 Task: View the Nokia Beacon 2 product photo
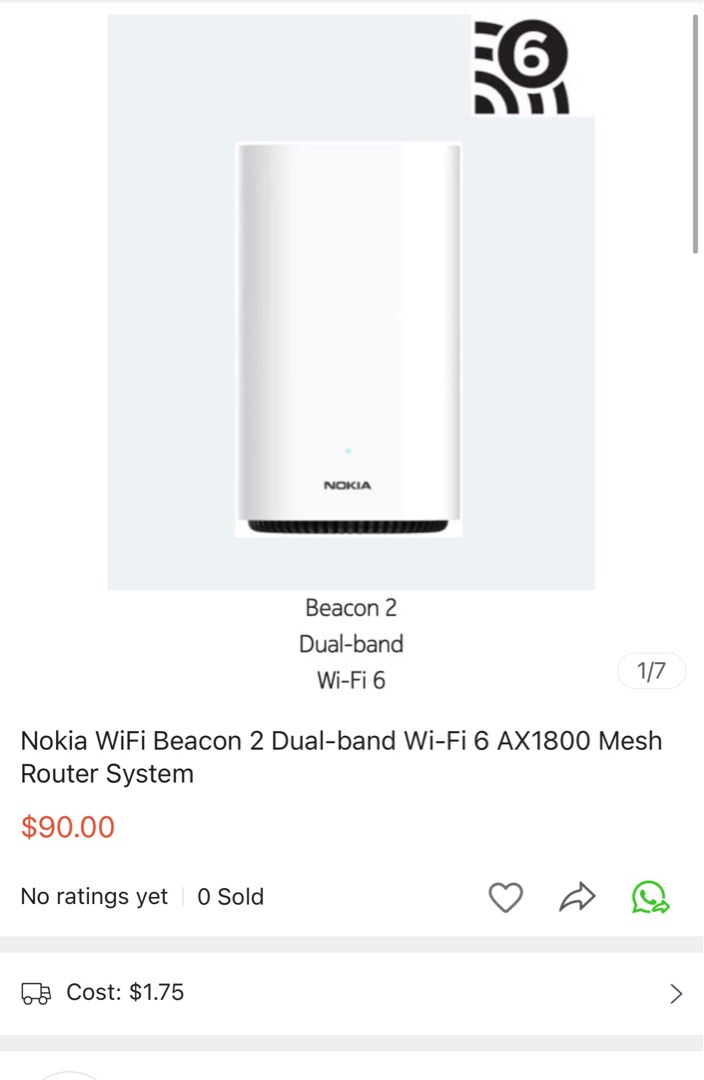click(348, 340)
